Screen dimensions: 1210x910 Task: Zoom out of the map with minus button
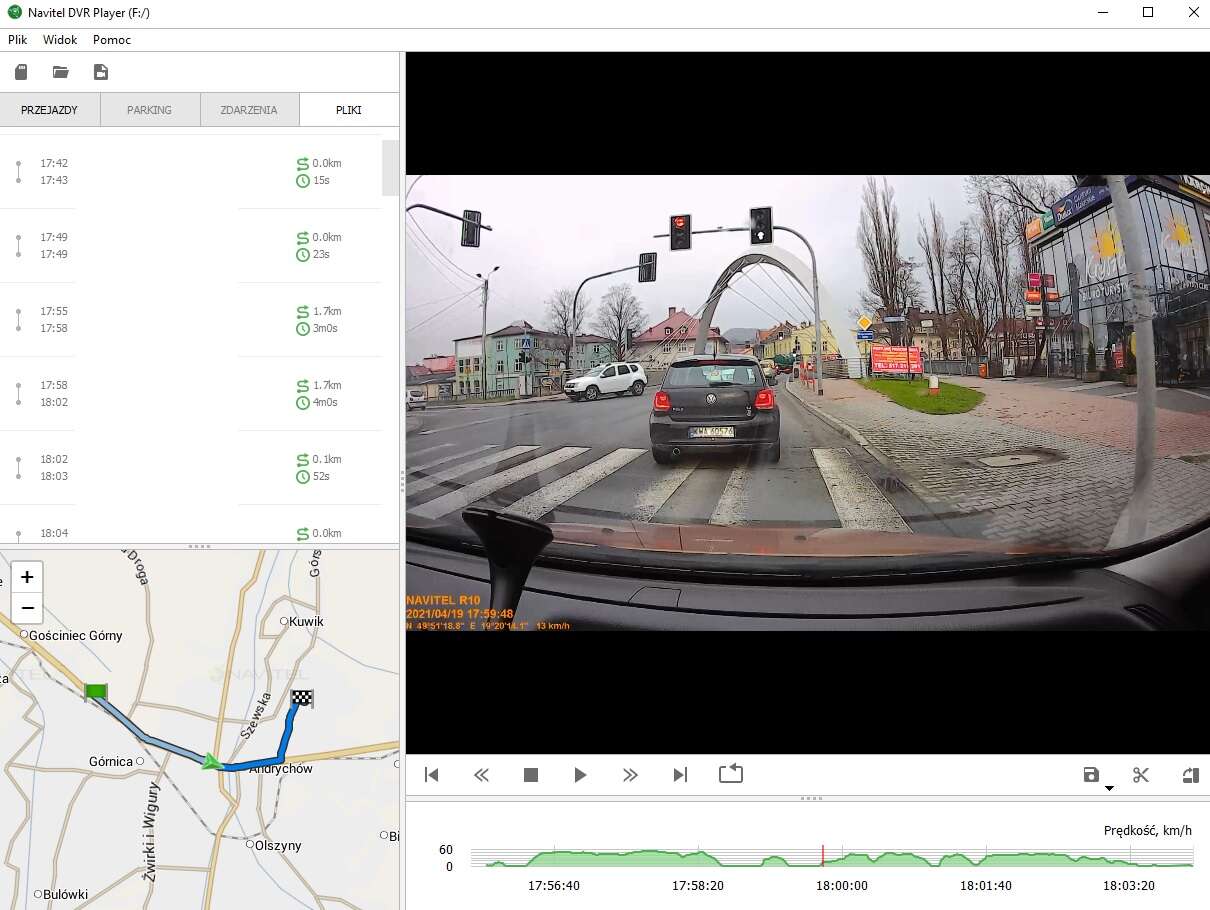(27, 607)
